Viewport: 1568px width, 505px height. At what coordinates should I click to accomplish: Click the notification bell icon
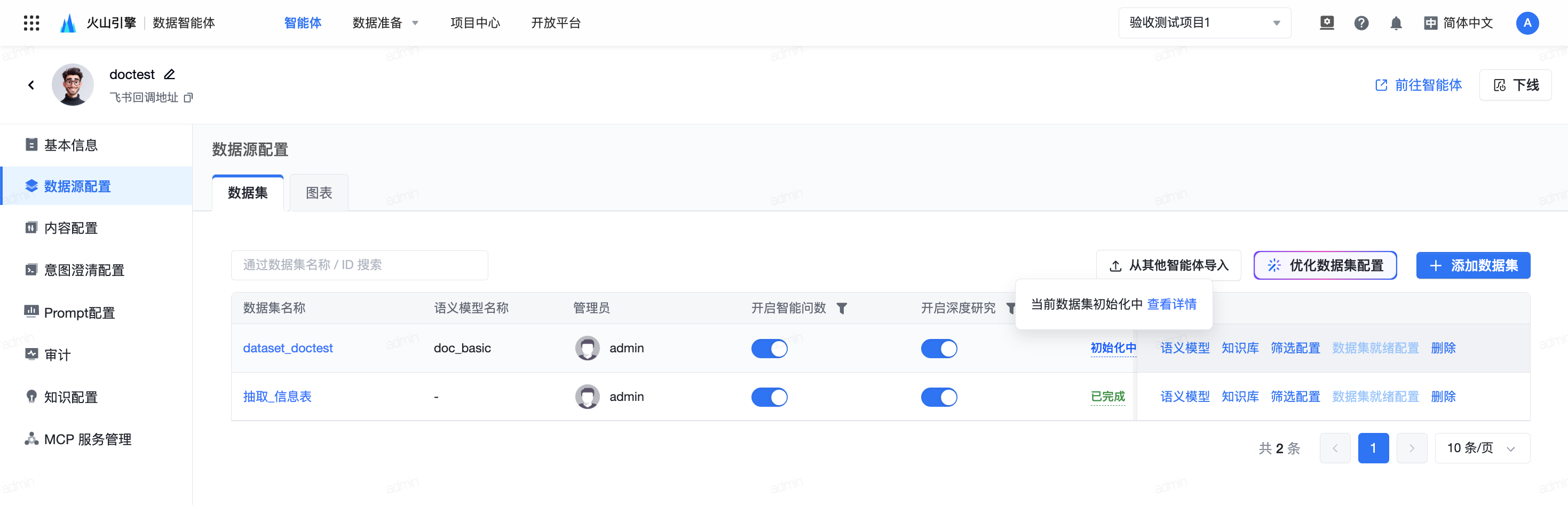pyautogui.click(x=1396, y=23)
